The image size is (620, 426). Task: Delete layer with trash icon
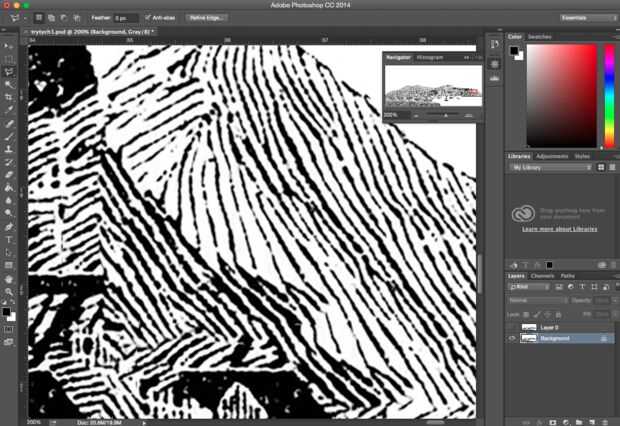605,422
